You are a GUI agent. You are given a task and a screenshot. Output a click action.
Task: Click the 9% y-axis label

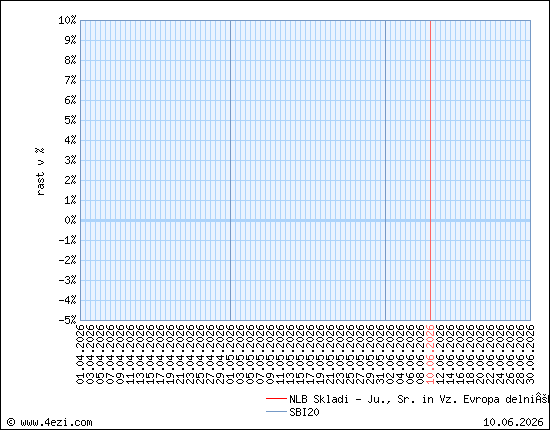point(70,40)
